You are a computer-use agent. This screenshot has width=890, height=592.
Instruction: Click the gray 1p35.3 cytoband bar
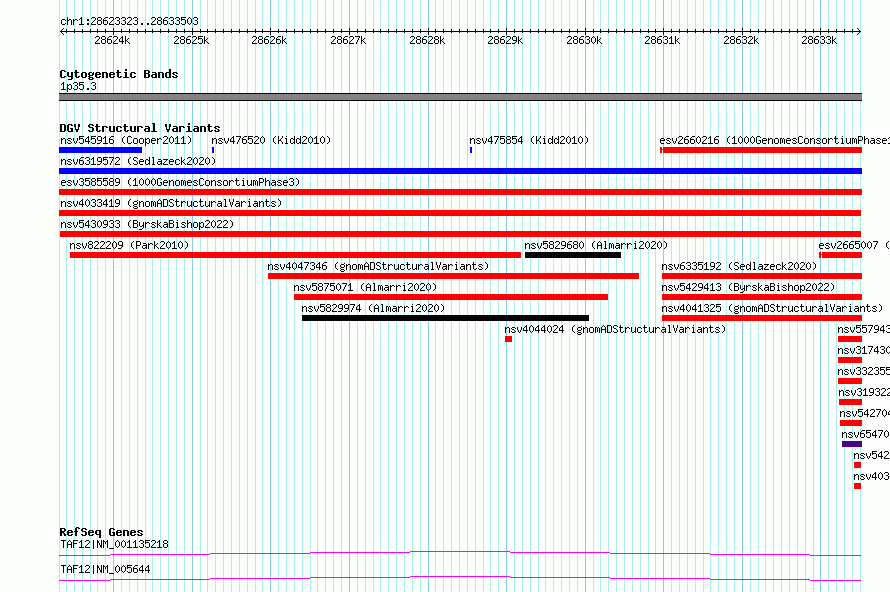click(x=460, y=97)
